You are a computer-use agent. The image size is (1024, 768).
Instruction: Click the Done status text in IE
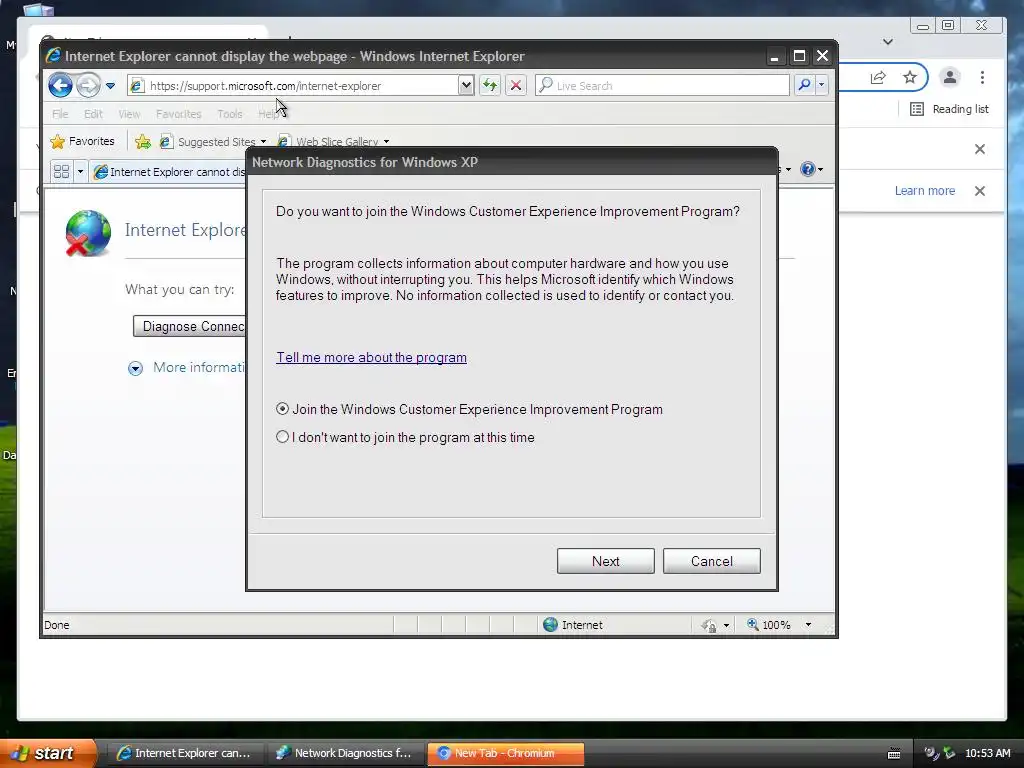point(57,625)
